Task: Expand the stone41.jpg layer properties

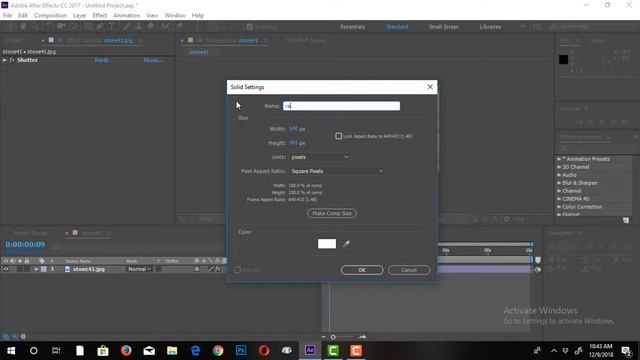Action: 36,269
